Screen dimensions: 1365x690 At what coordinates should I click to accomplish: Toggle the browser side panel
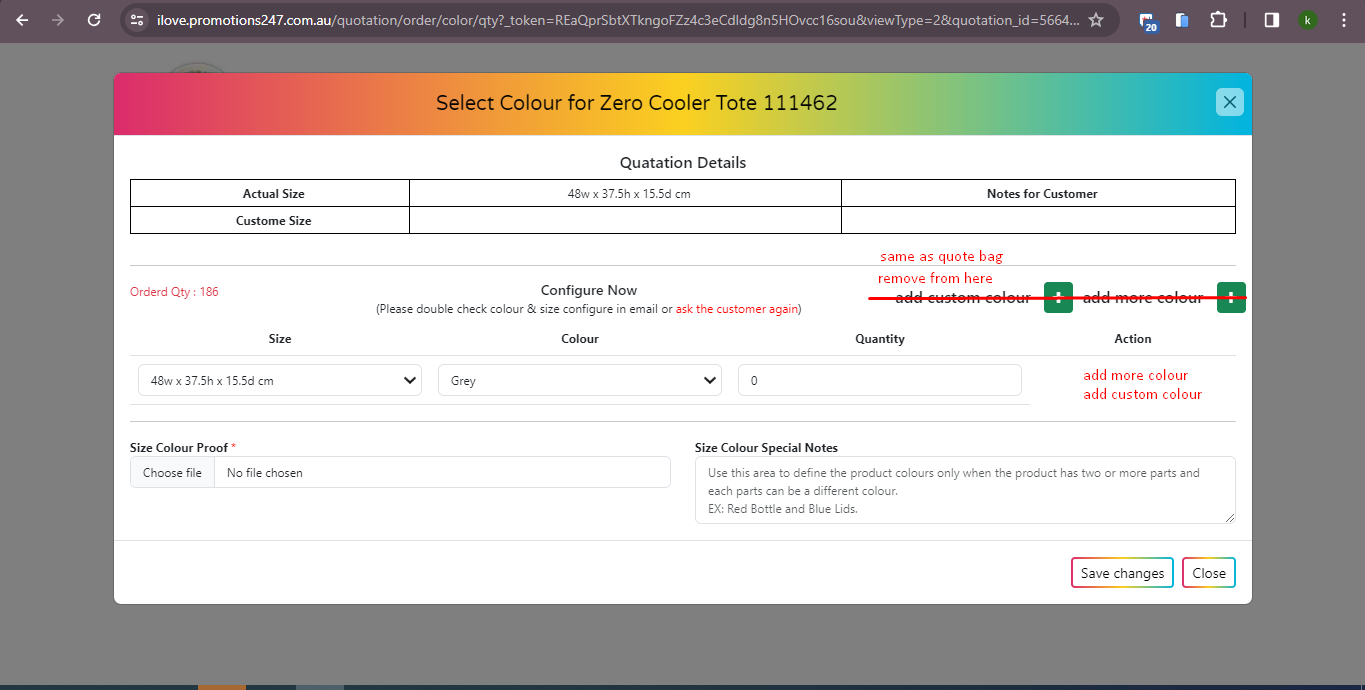(1271, 20)
